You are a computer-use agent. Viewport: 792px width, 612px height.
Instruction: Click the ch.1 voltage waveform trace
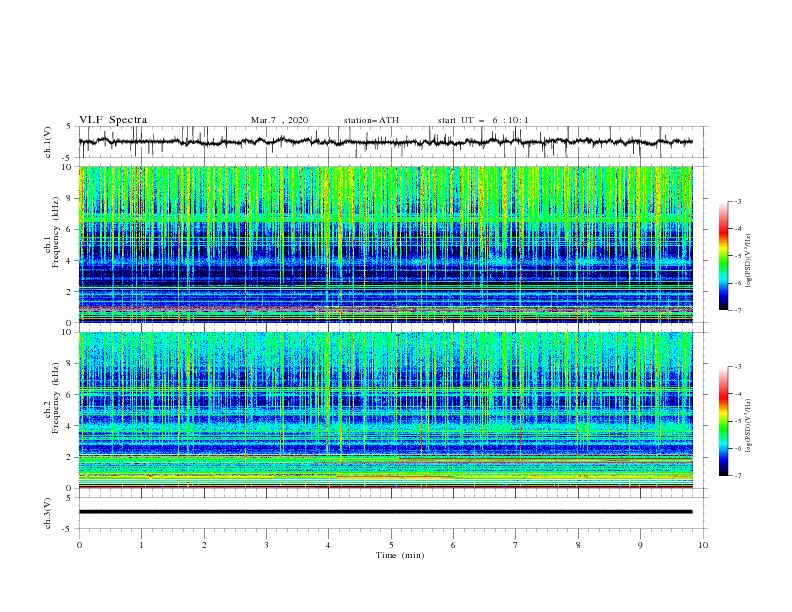click(385, 142)
